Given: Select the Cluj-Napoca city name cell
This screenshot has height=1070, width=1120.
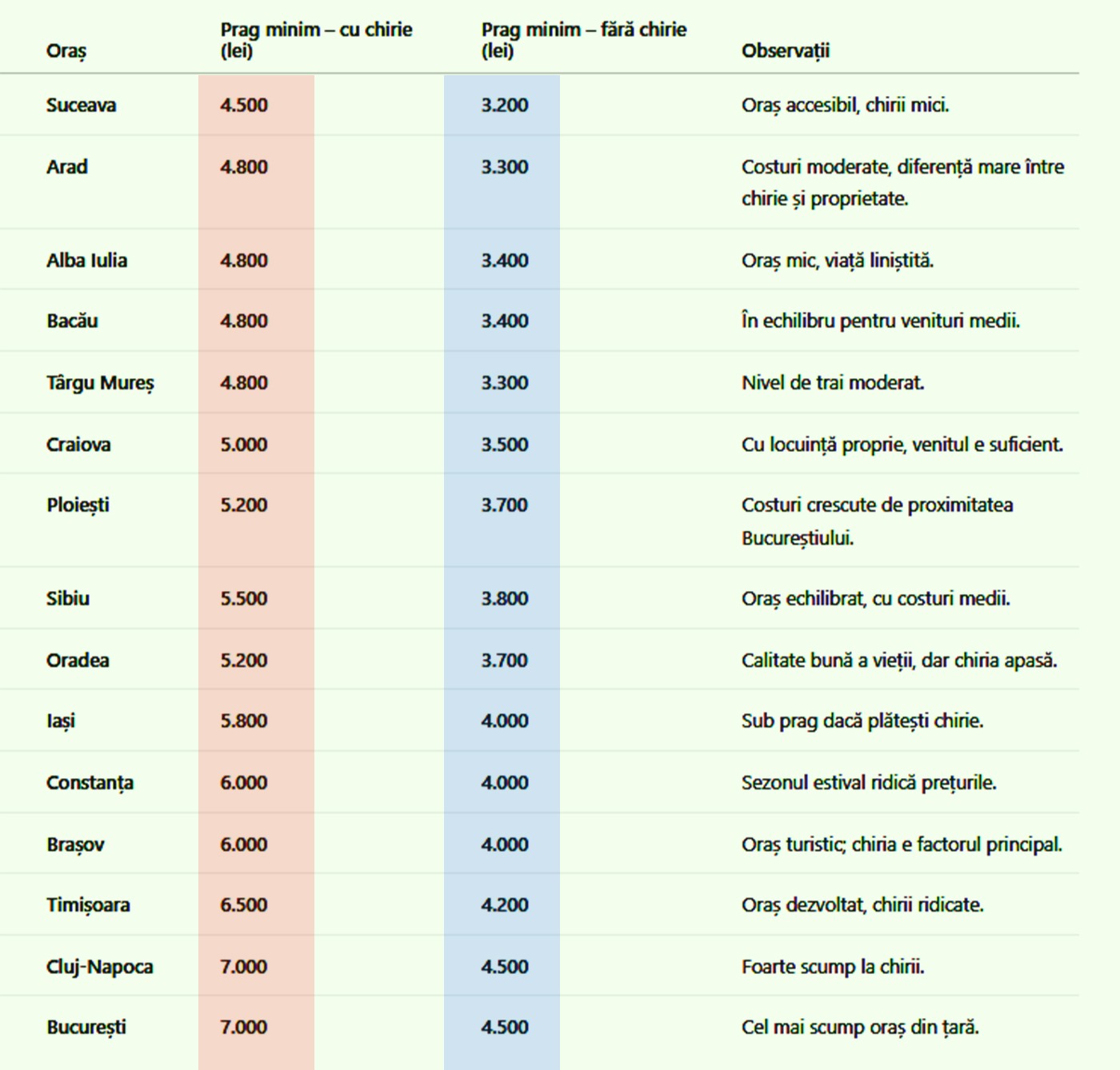Looking at the screenshot, I should [99, 967].
